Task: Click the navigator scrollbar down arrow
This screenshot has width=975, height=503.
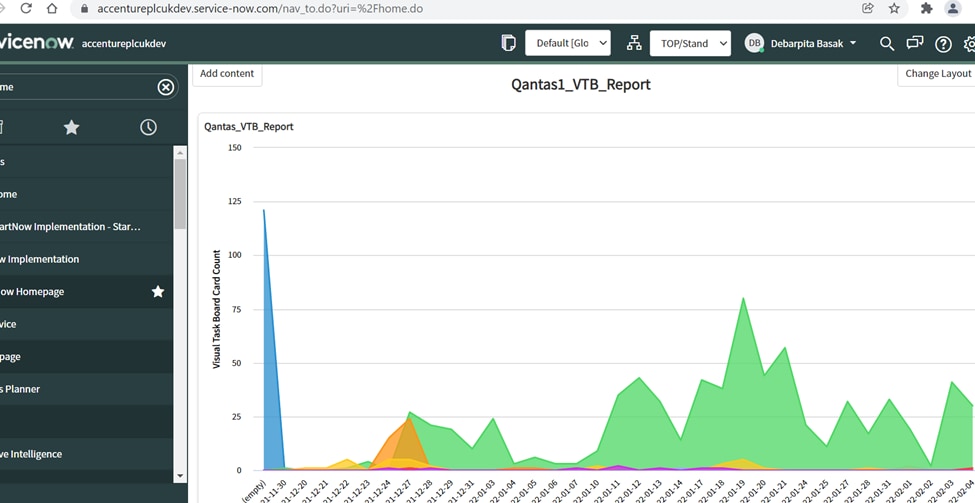Action: (180, 476)
